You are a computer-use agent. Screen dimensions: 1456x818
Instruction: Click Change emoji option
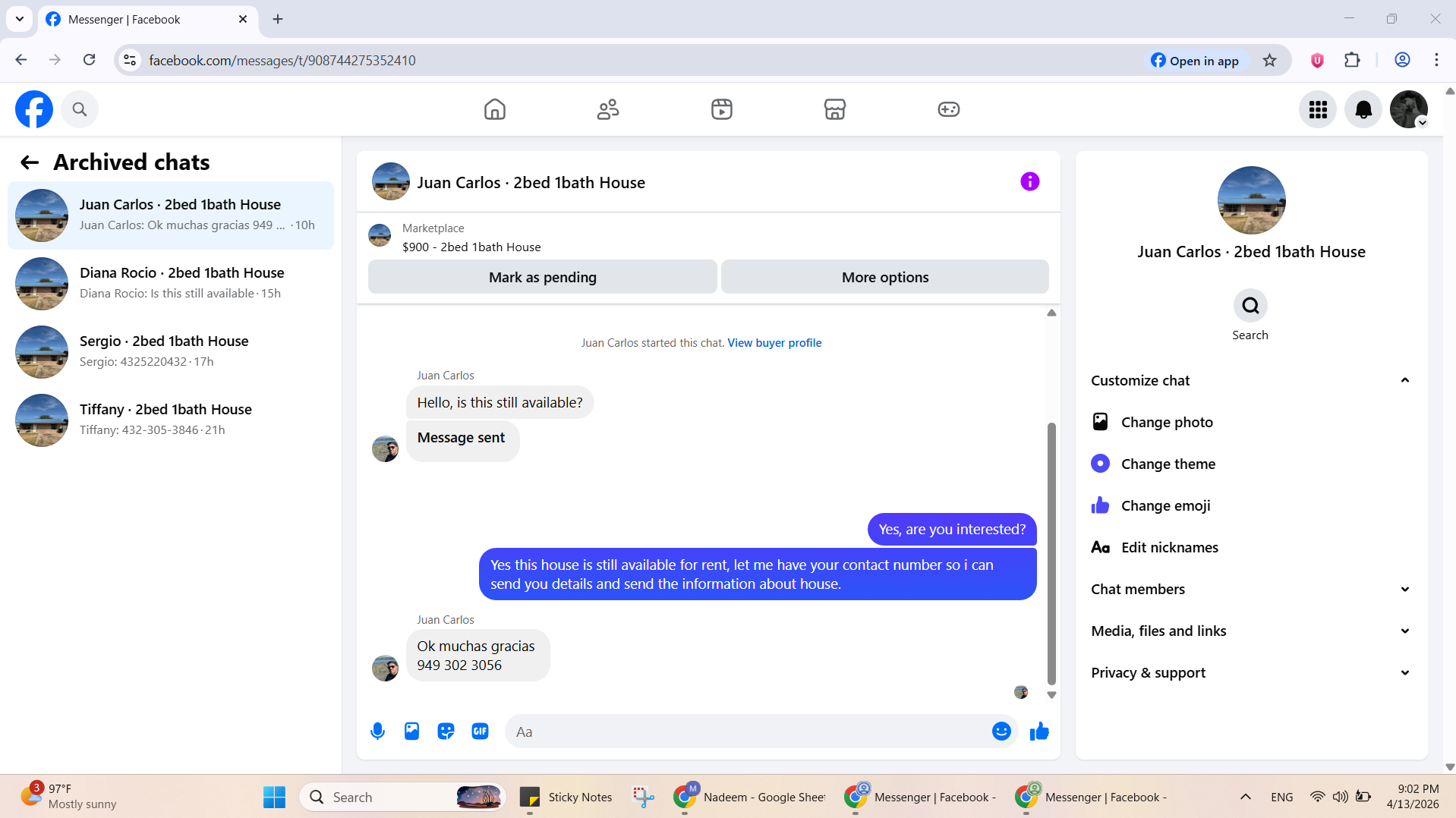tap(1251, 505)
